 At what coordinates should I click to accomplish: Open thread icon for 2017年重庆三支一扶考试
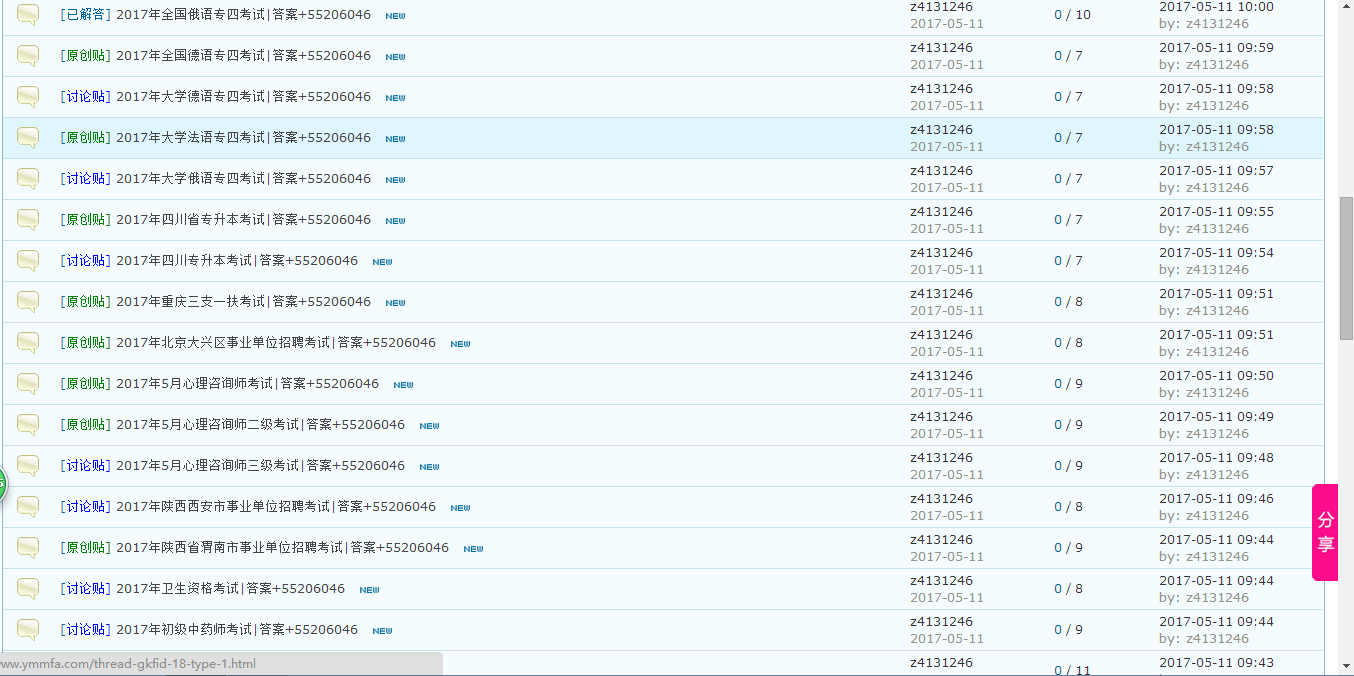pyautogui.click(x=28, y=302)
